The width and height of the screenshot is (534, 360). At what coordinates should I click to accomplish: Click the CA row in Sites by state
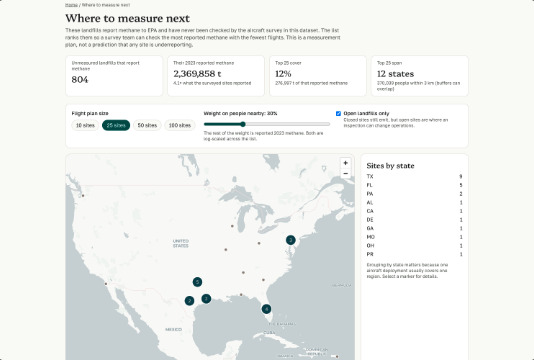pos(414,211)
